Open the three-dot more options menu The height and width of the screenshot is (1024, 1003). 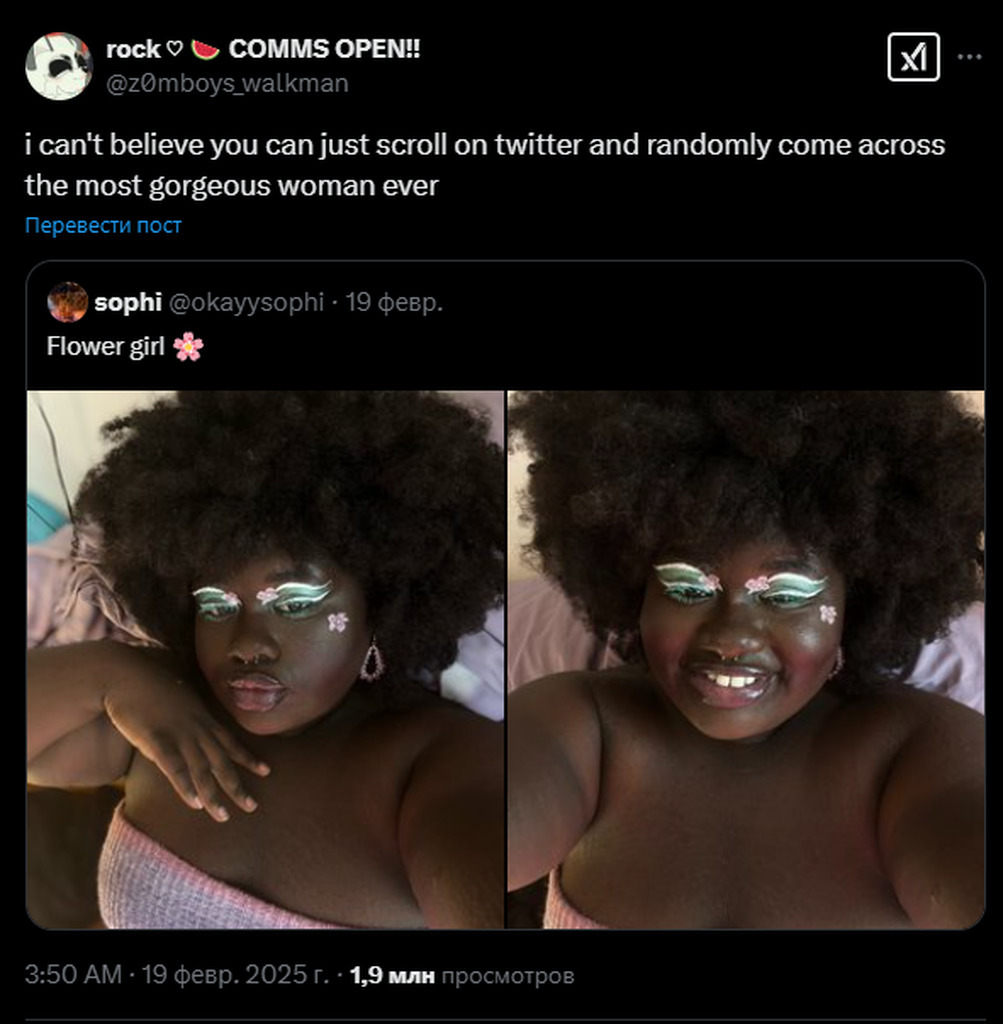(969, 57)
